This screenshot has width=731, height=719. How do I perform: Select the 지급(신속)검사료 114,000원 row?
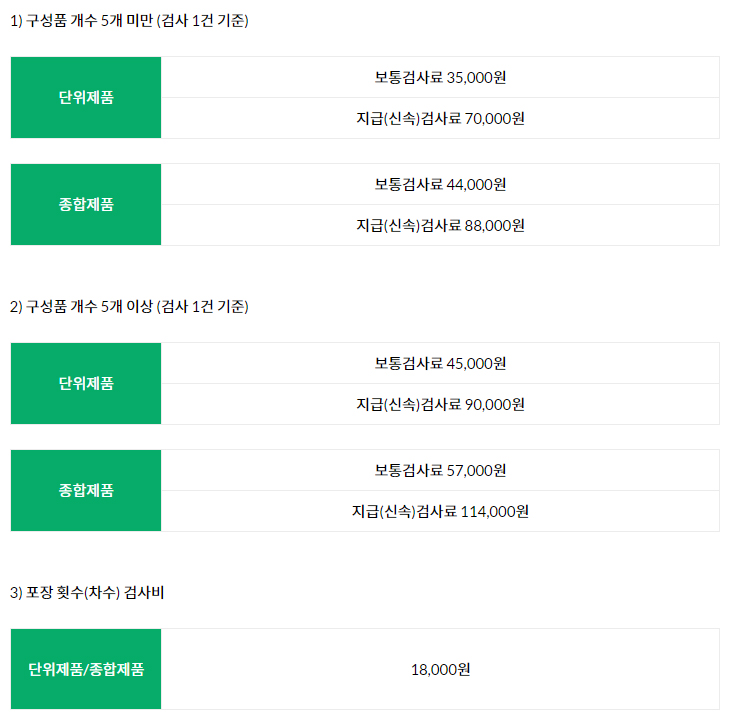(x=440, y=511)
